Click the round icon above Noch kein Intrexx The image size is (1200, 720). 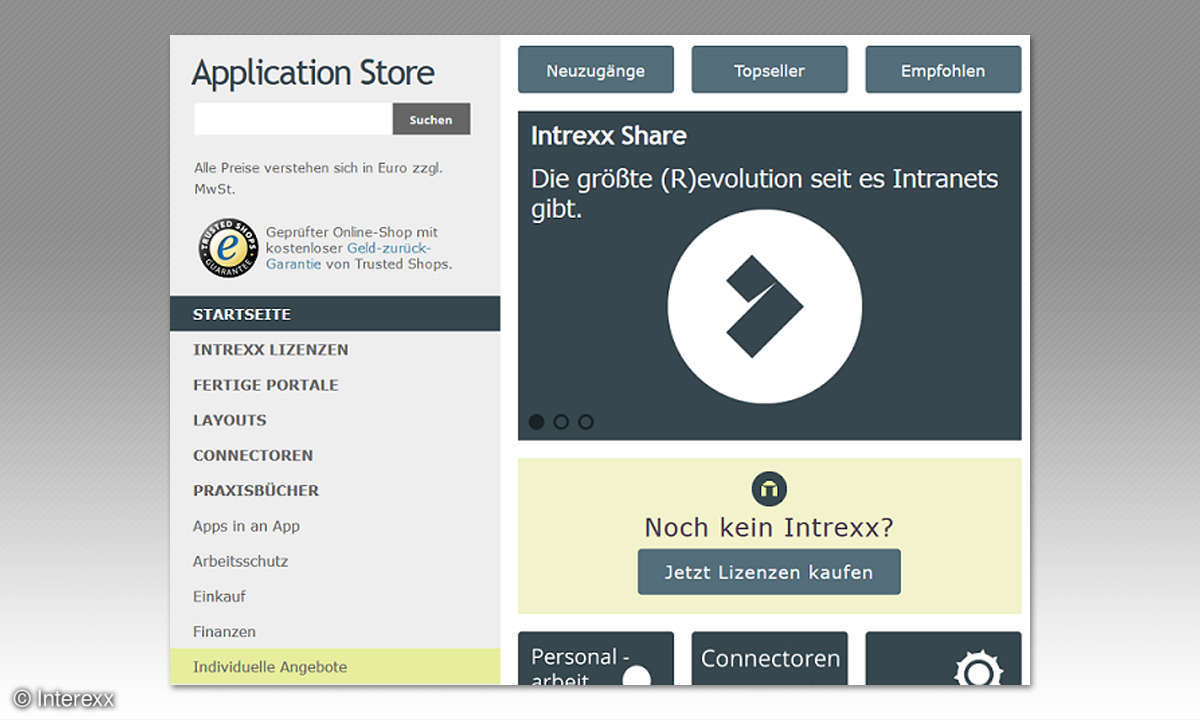pos(769,489)
